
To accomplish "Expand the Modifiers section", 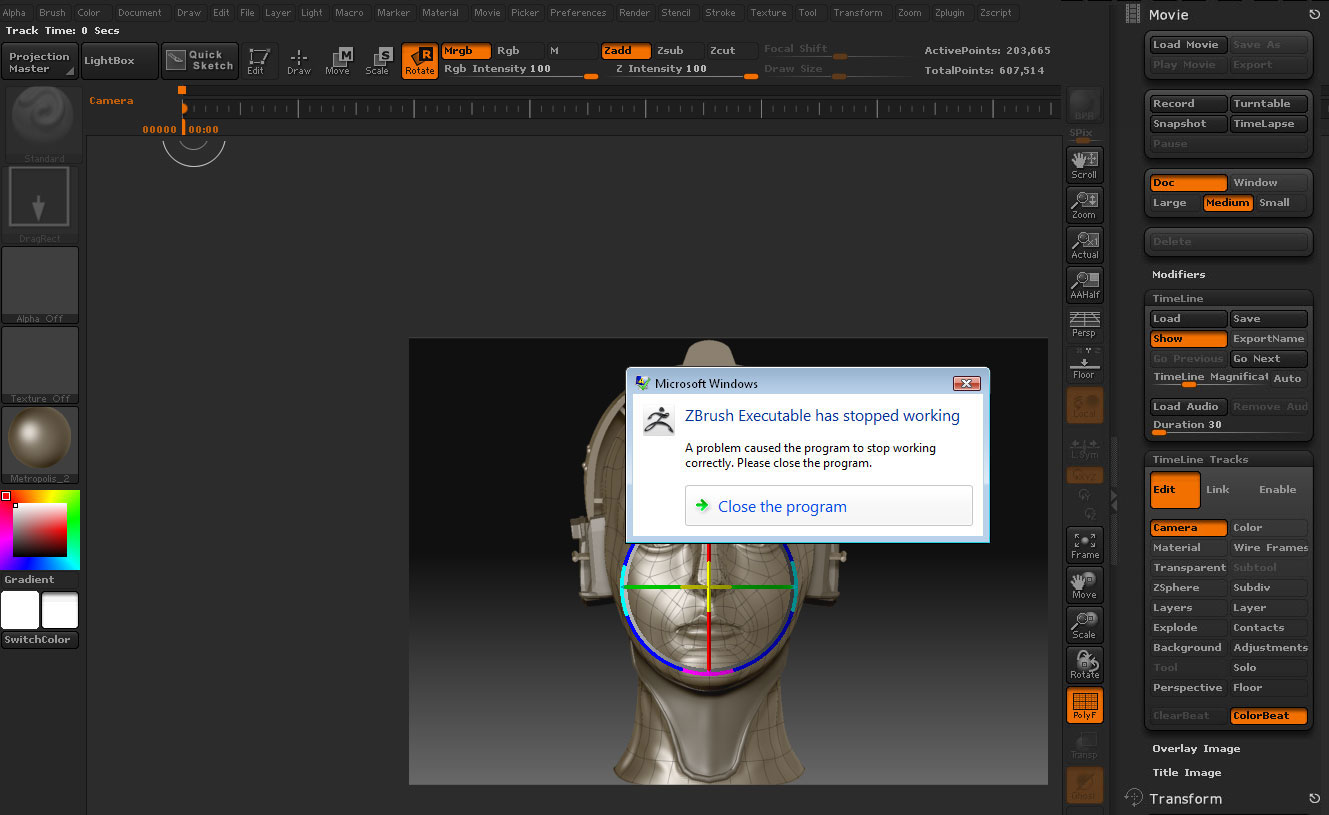I will (x=1178, y=275).
